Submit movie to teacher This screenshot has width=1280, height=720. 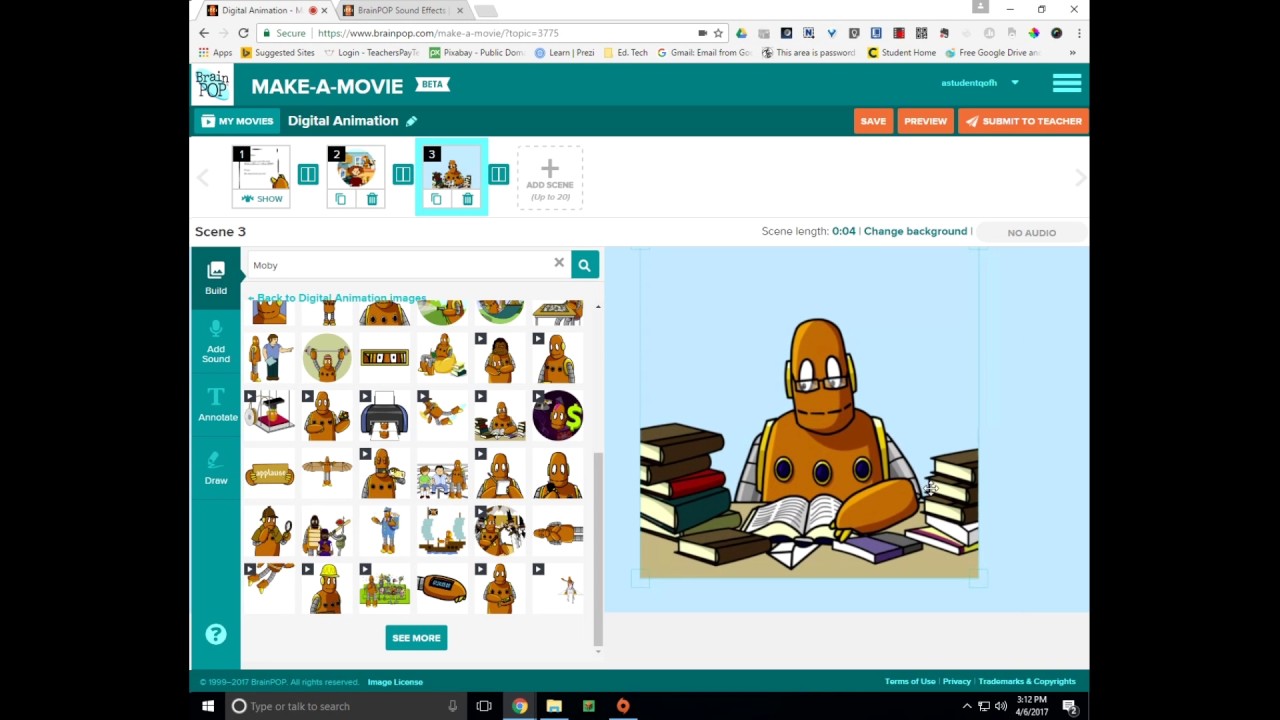[x=1023, y=121]
